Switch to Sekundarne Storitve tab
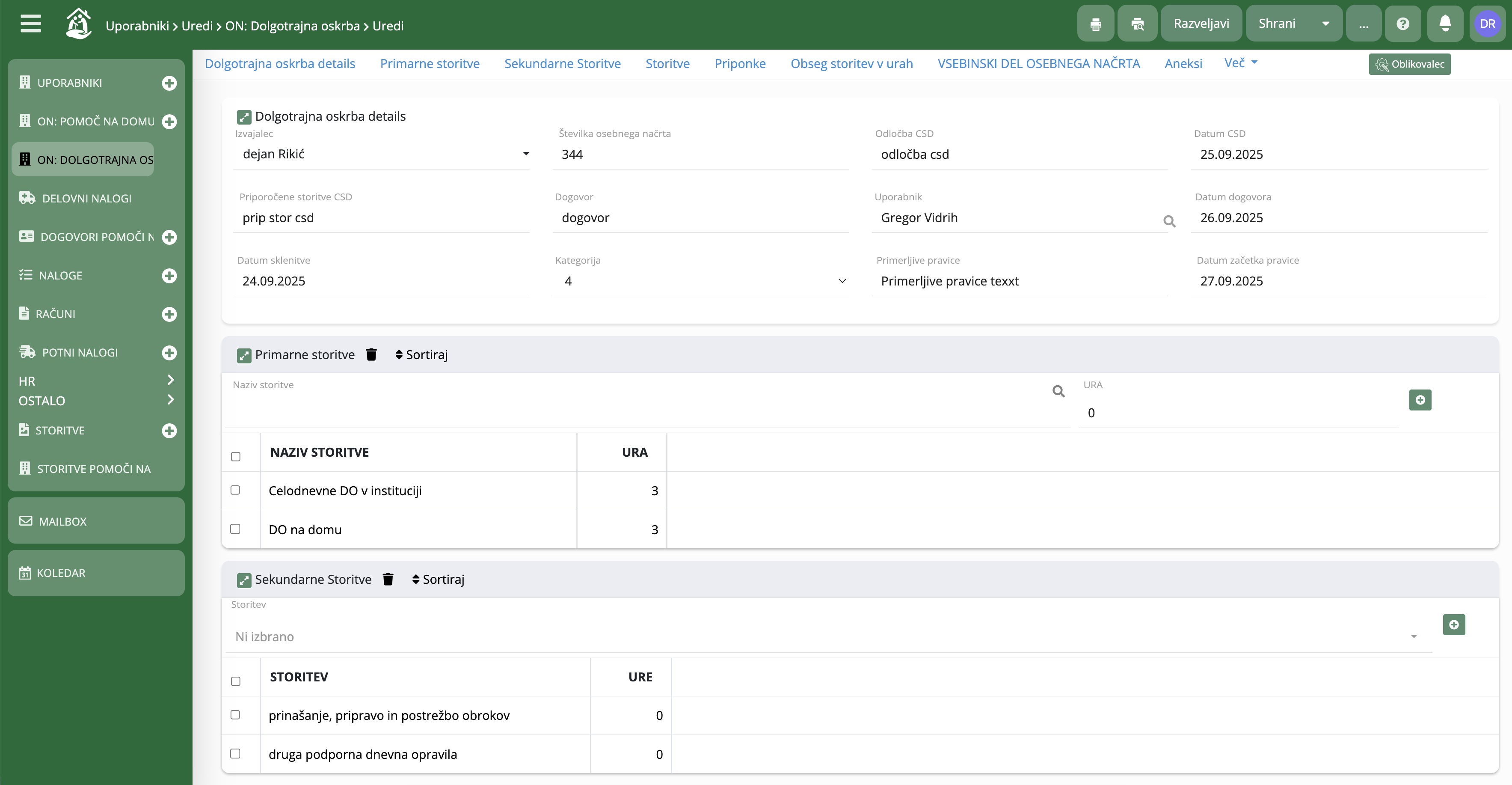 (x=562, y=63)
